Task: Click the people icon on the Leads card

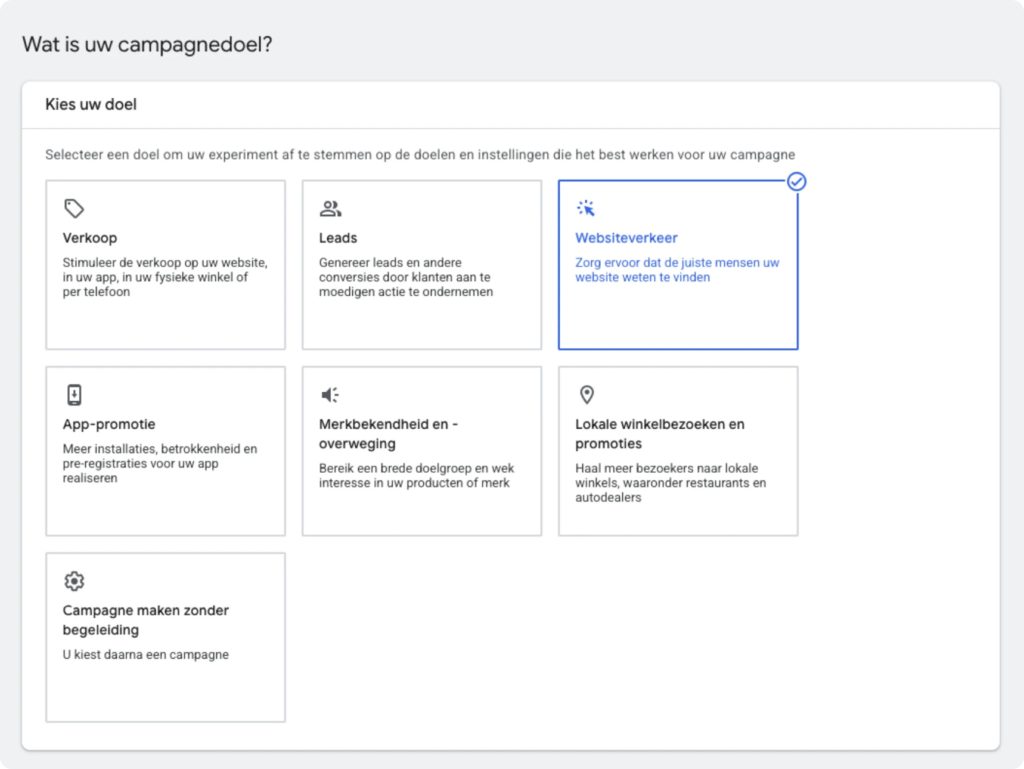Action: (x=331, y=207)
